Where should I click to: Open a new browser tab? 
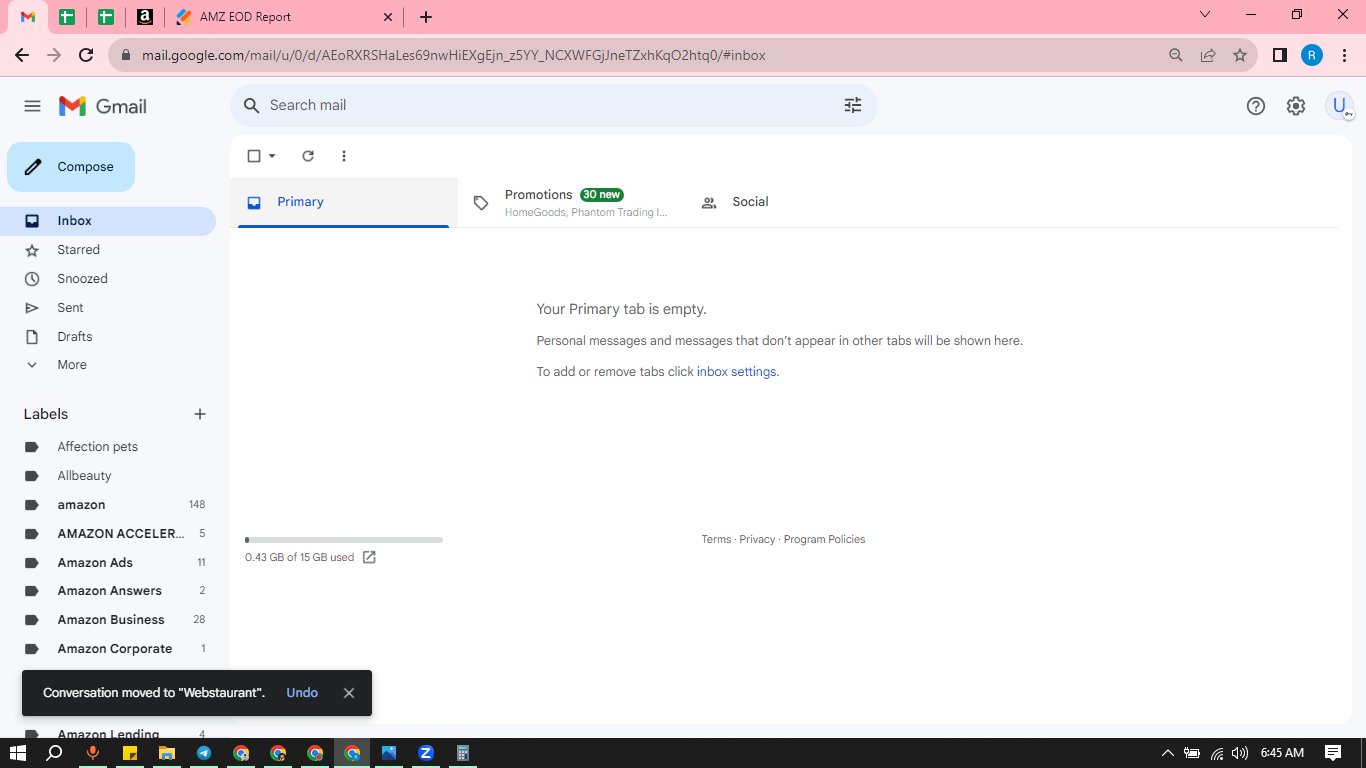click(x=426, y=17)
